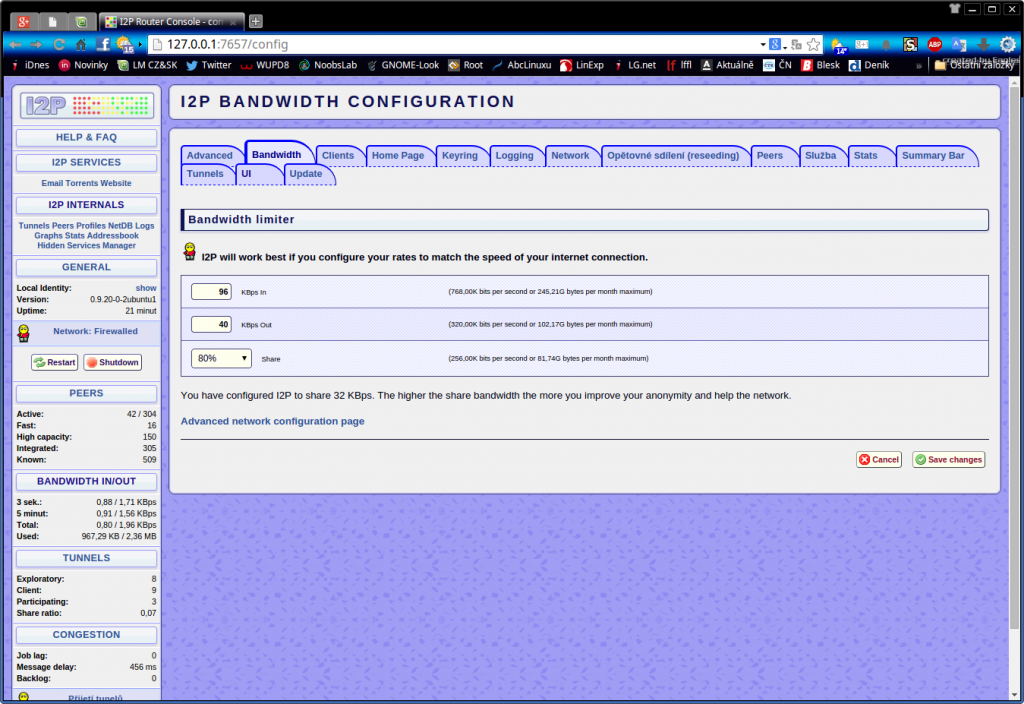The image size is (1024, 704).
Task: Show the local identity via 'show' link
Action: 146,288
